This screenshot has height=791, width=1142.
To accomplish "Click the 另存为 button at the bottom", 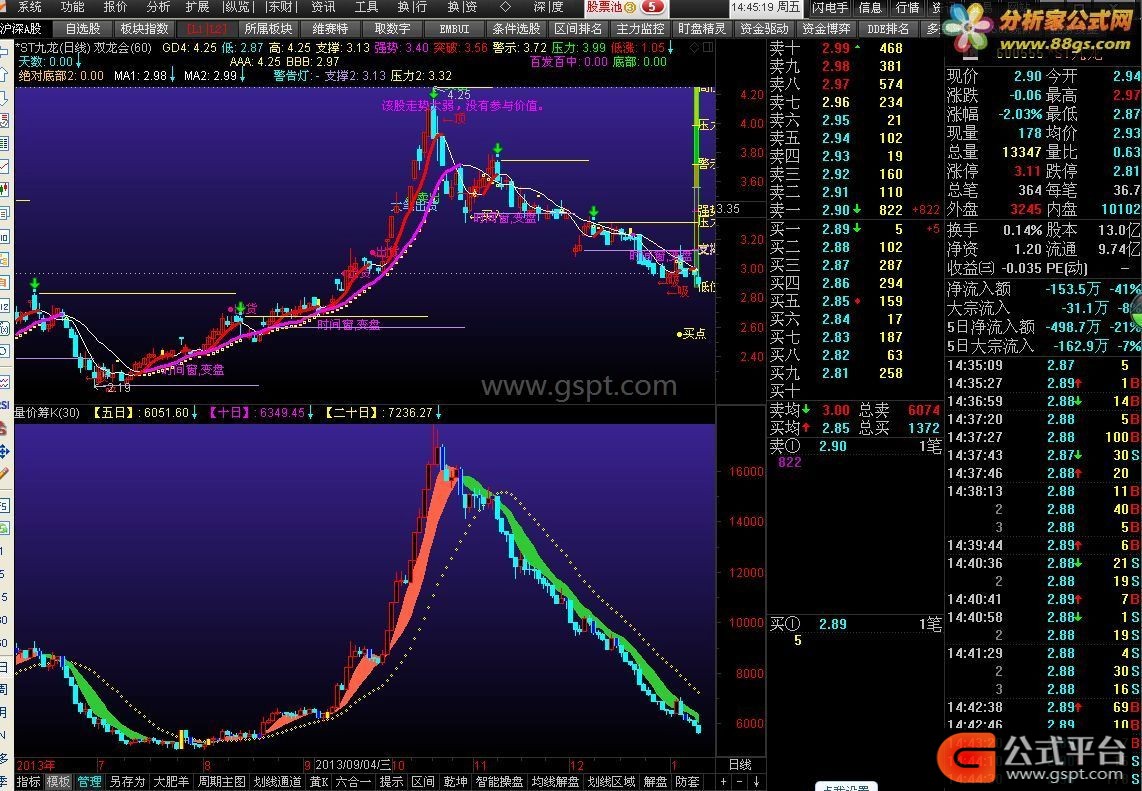I will [127, 782].
